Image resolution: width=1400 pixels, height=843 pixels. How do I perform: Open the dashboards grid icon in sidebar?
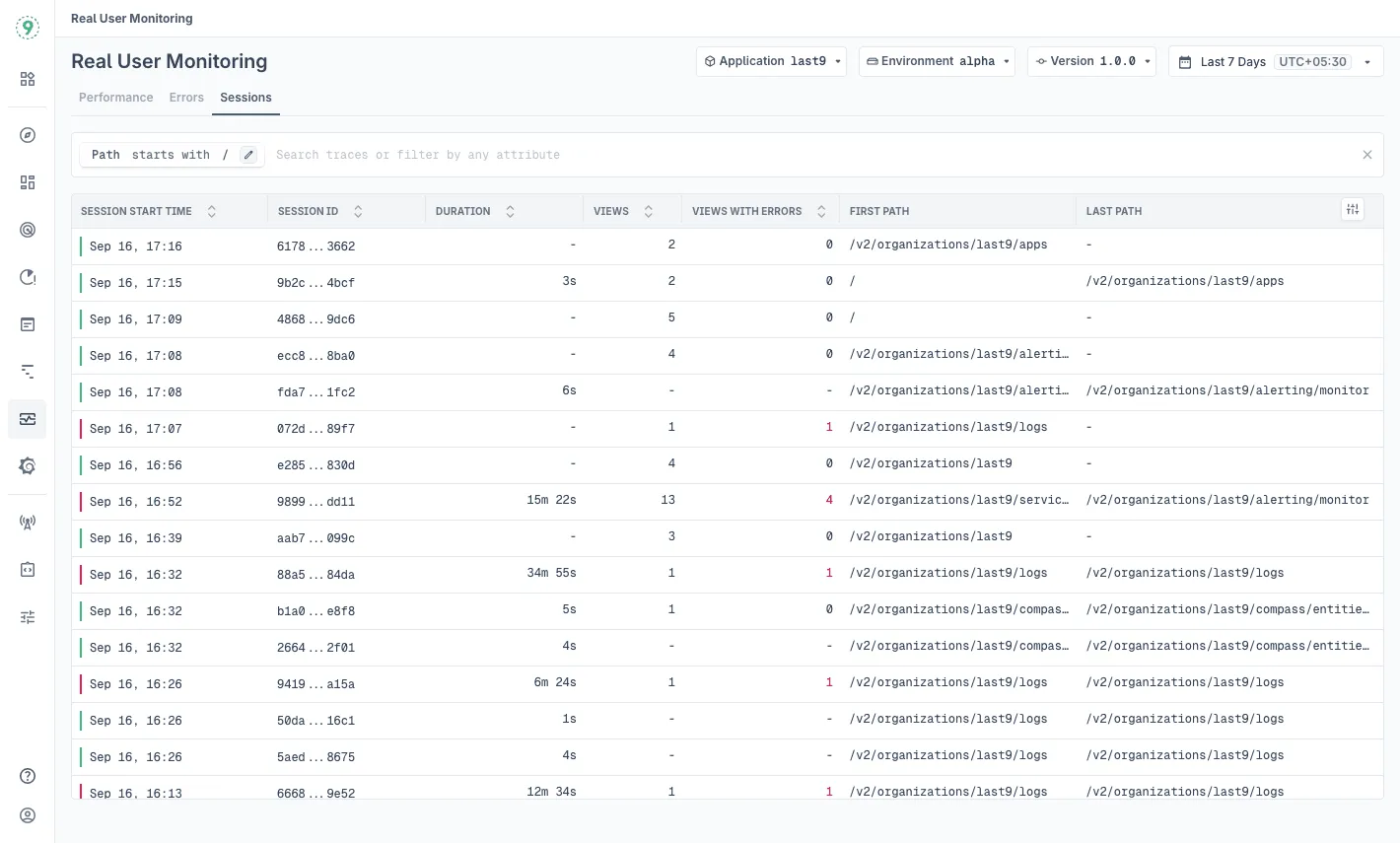28,182
